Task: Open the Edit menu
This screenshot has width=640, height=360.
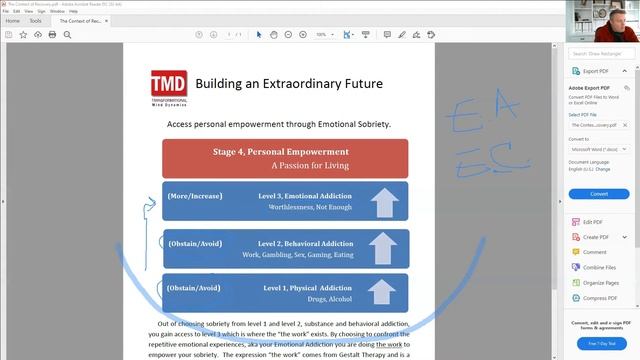Action: (17, 11)
